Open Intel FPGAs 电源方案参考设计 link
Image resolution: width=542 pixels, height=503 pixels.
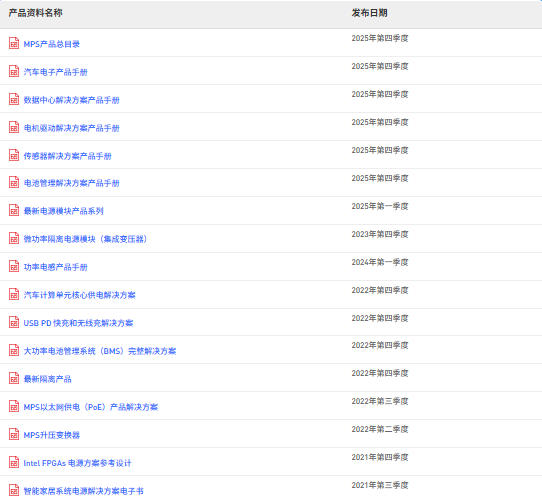coord(77,463)
